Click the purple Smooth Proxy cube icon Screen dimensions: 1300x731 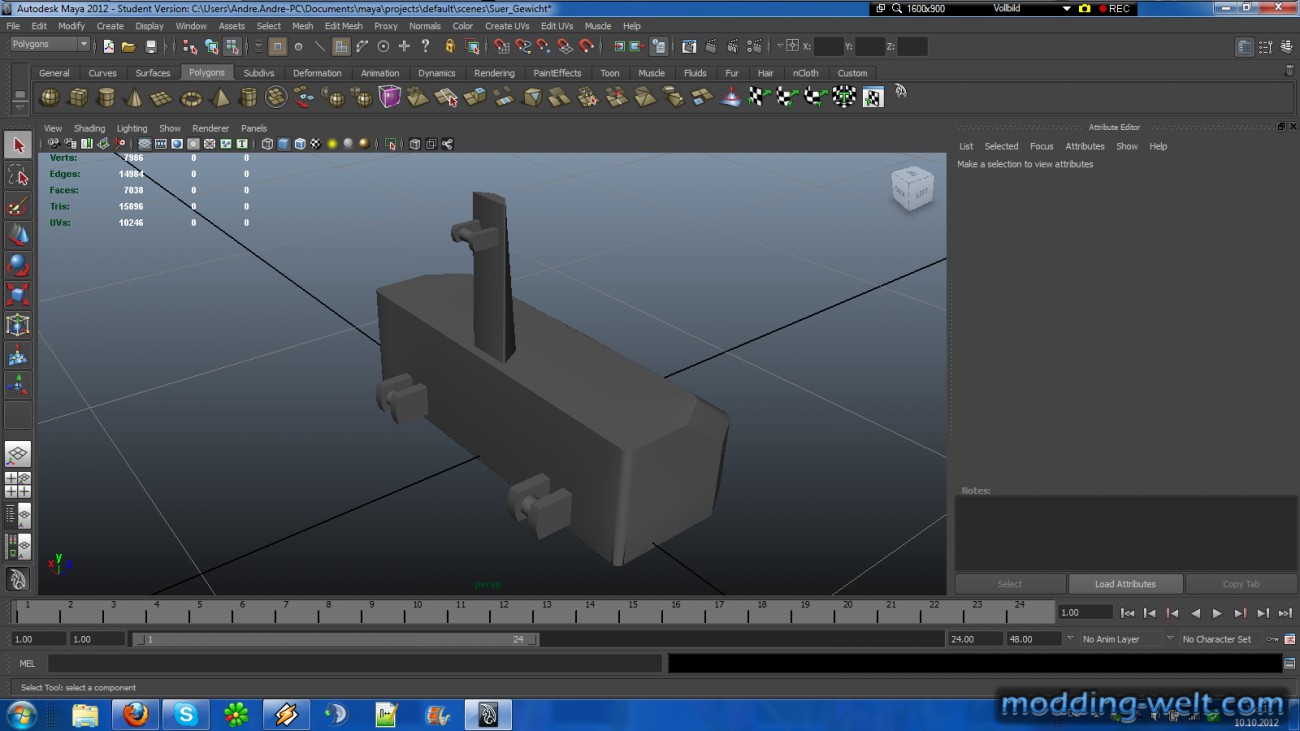389,97
